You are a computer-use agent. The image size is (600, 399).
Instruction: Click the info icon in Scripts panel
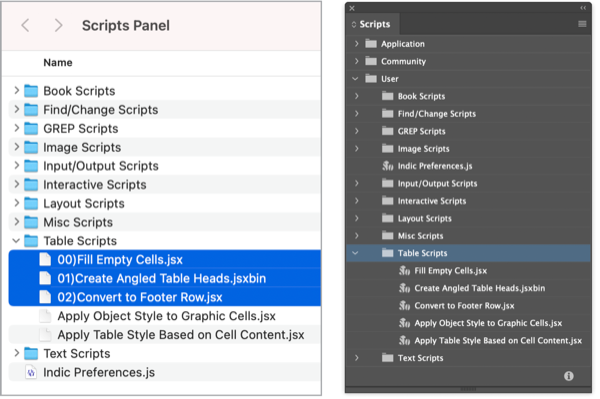[569, 376]
